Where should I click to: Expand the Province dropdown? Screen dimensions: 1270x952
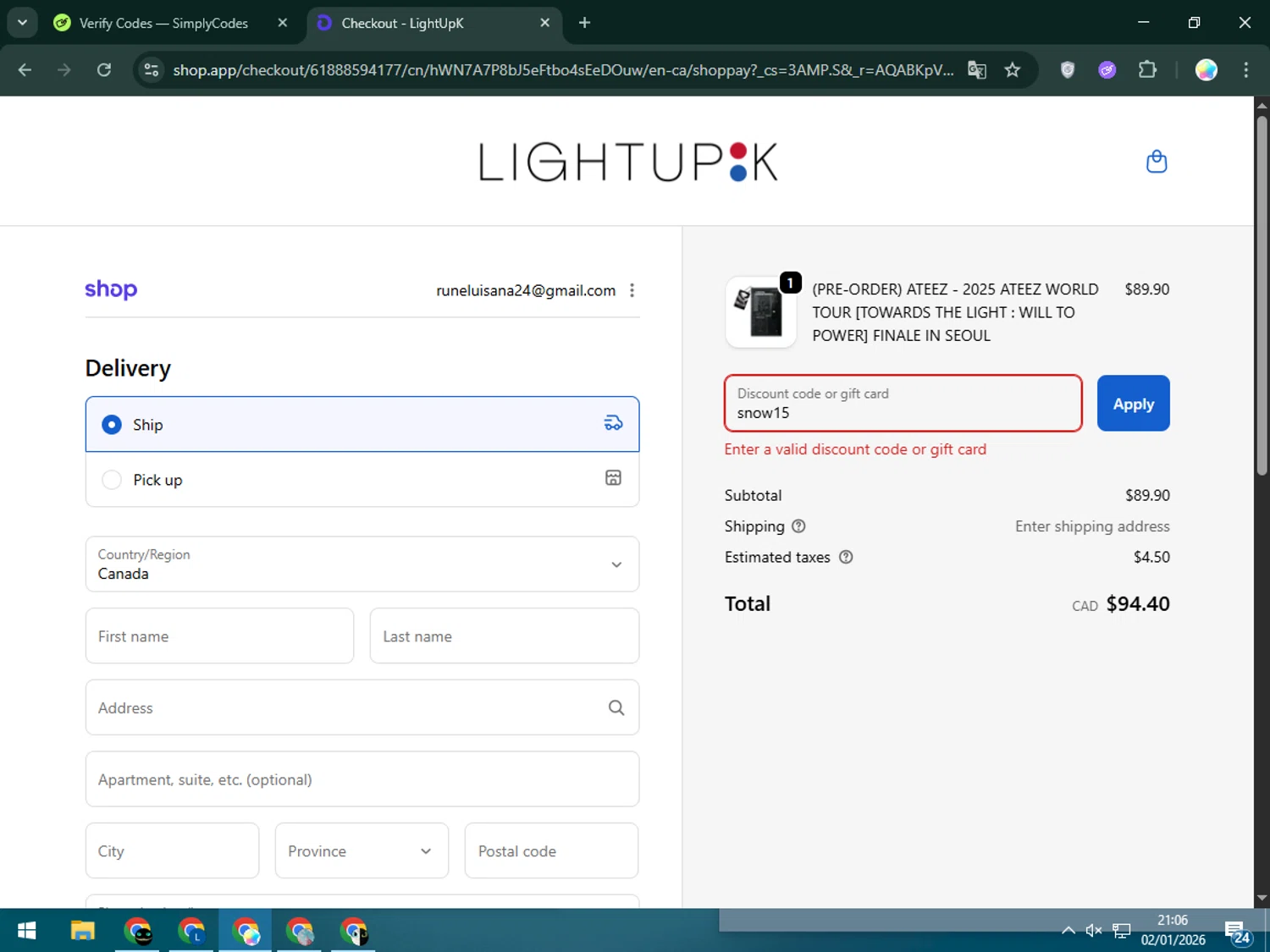click(362, 850)
